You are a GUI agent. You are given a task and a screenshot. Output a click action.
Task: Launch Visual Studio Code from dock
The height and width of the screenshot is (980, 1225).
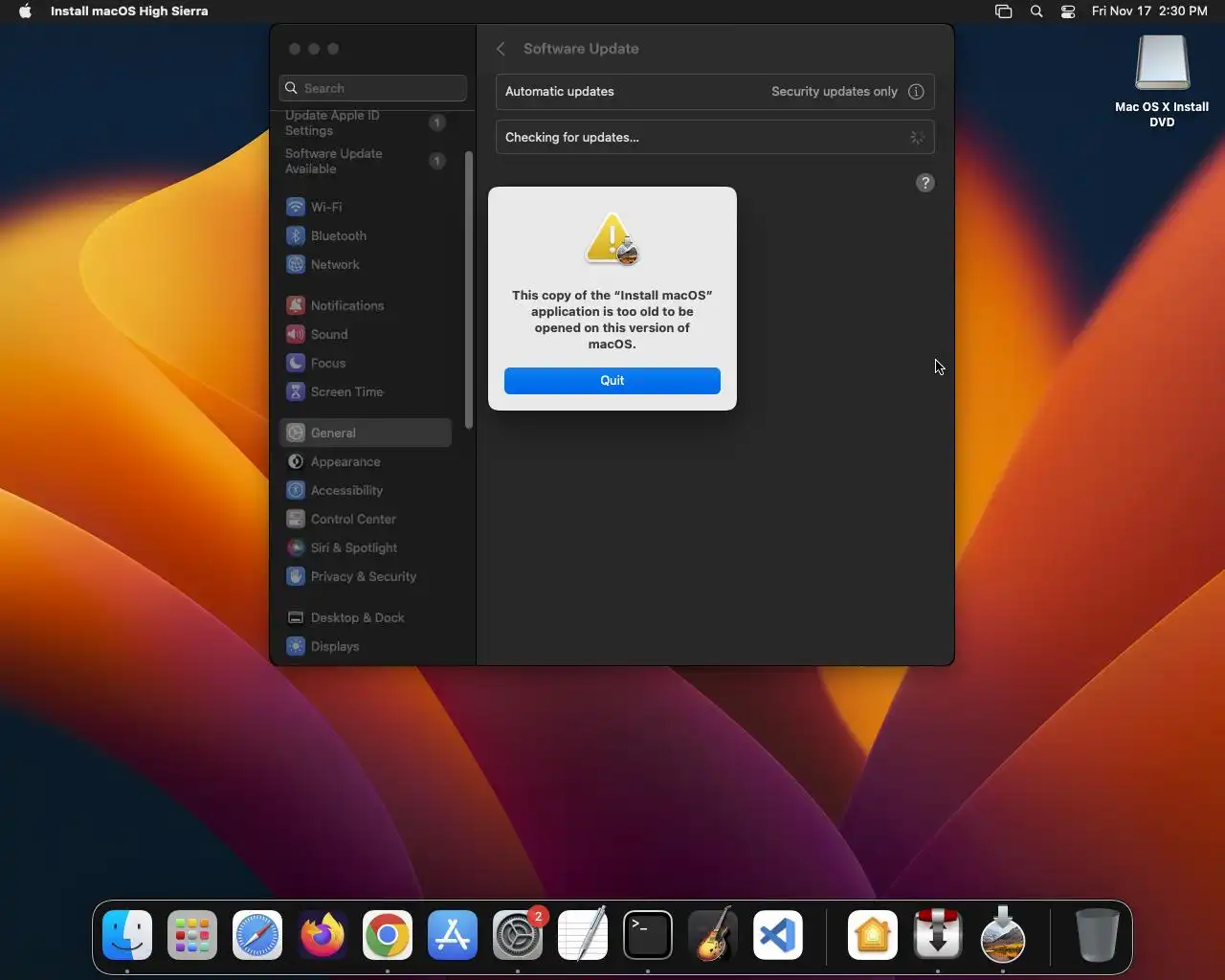[778, 935]
